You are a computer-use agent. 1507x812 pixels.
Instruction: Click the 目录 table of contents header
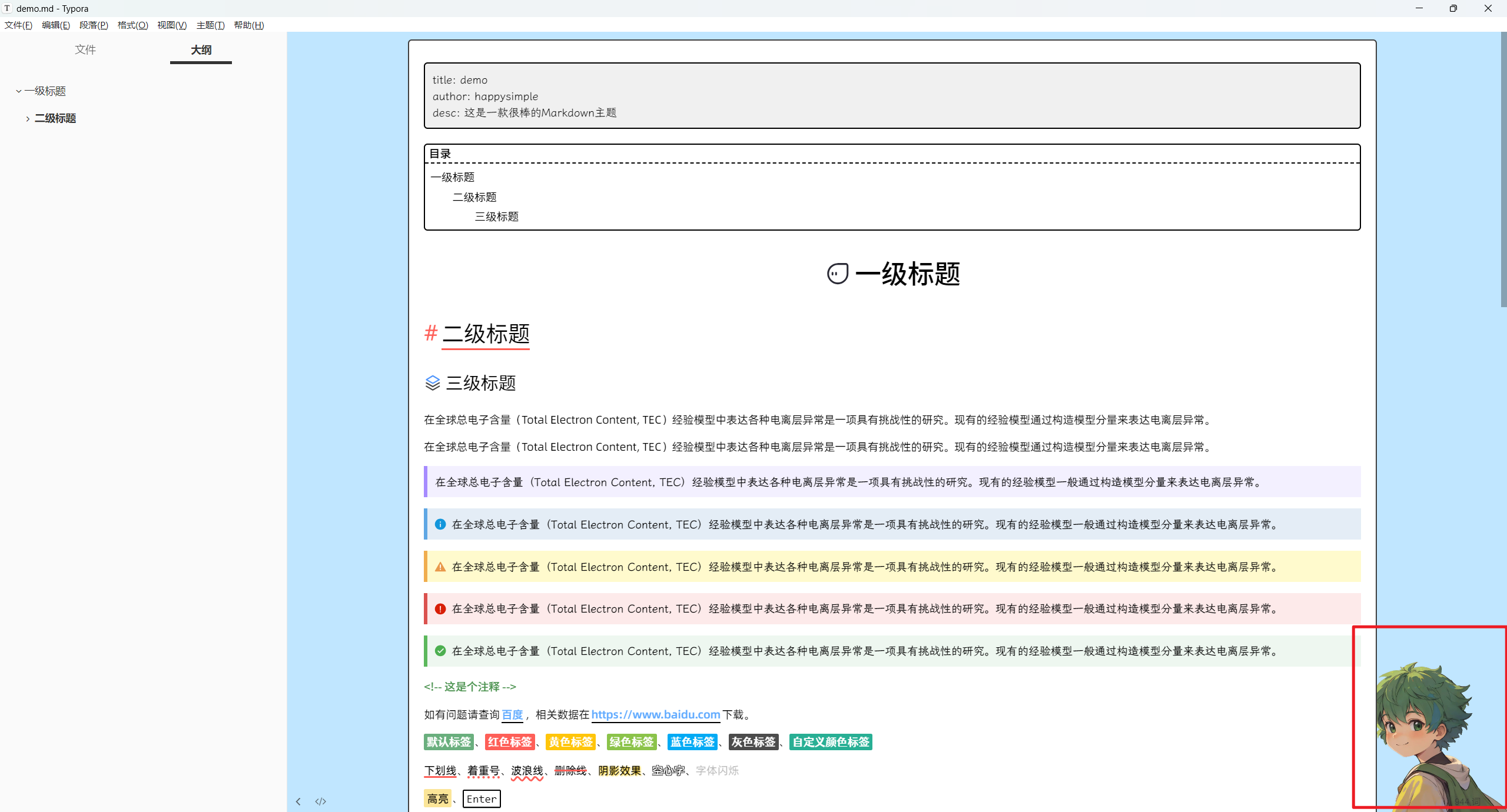tap(440, 154)
